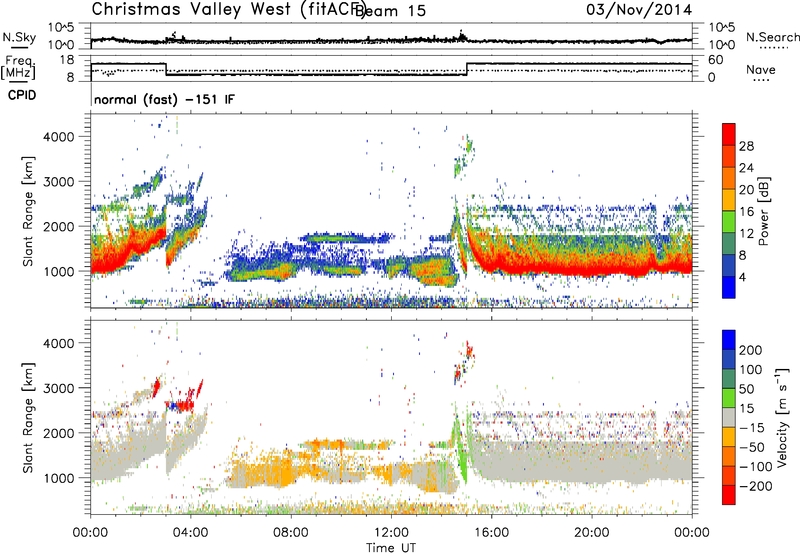The width and height of the screenshot is (800, 554).
Task: Click 'Slant Range [km]' label of power panel
Action: coord(28,211)
